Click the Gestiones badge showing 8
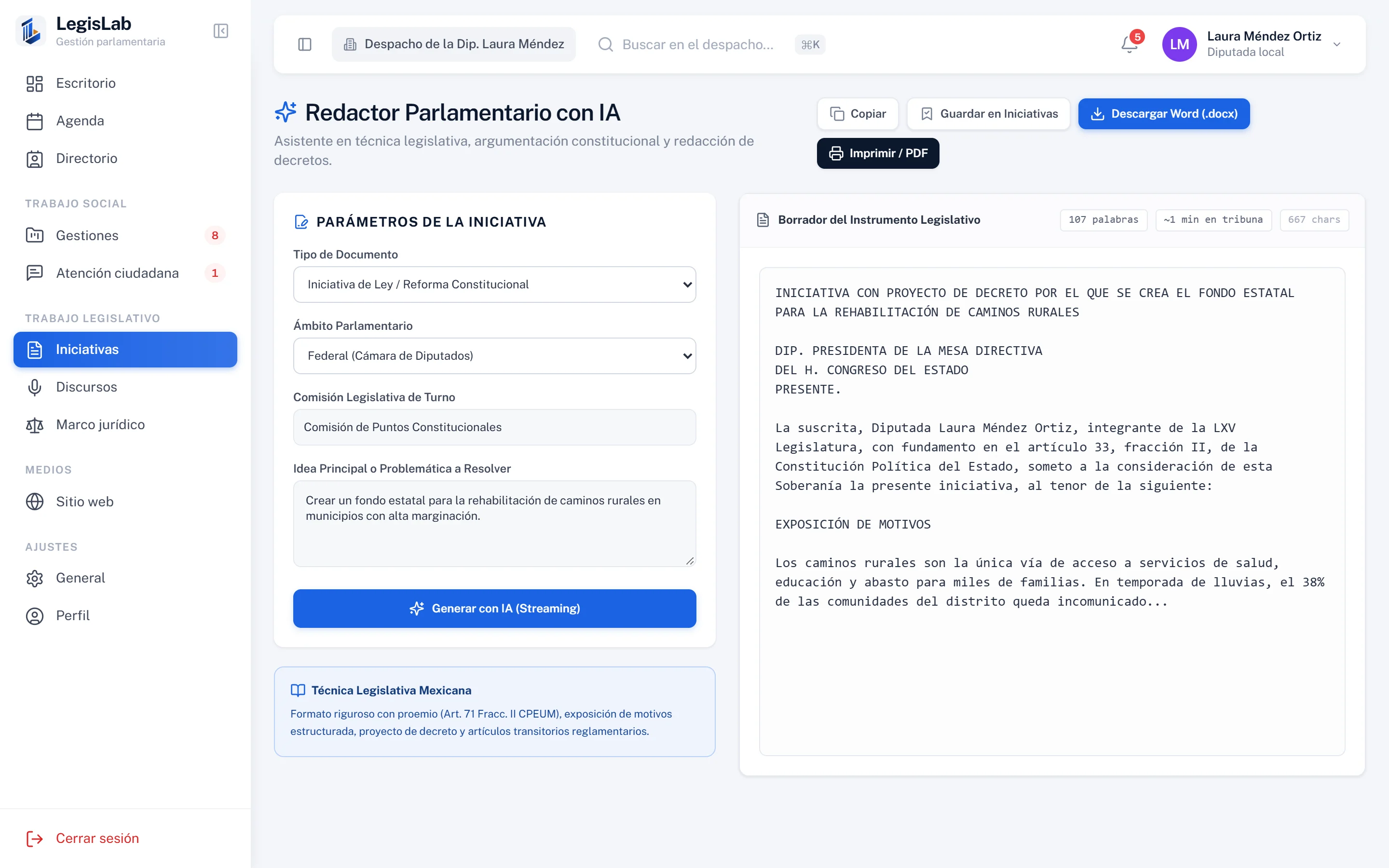 [x=215, y=235]
